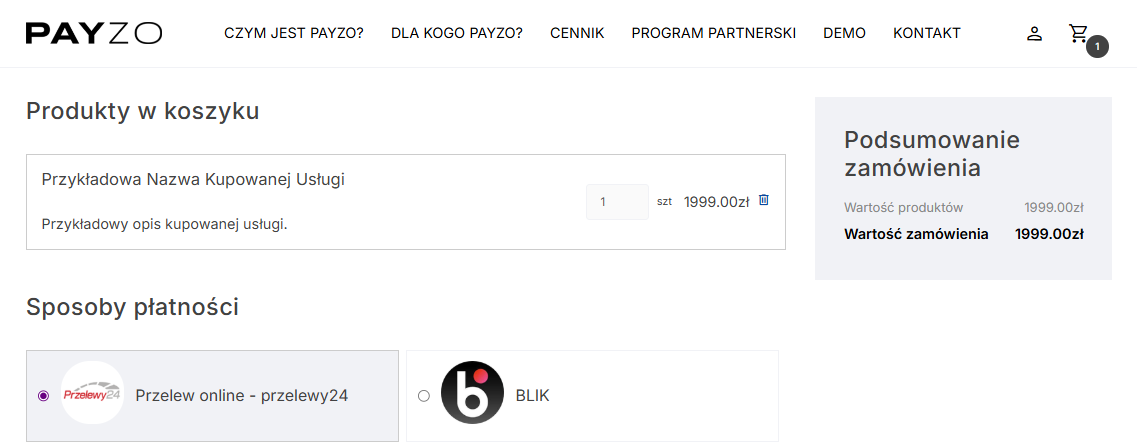Open the CZYM JEST PAYZO? menu
The width and height of the screenshot is (1137, 447).
click(x=294, y=33)
